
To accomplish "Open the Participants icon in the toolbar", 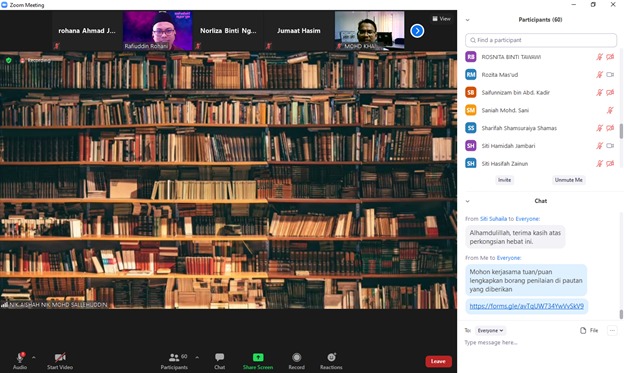I will pos(174,361).
